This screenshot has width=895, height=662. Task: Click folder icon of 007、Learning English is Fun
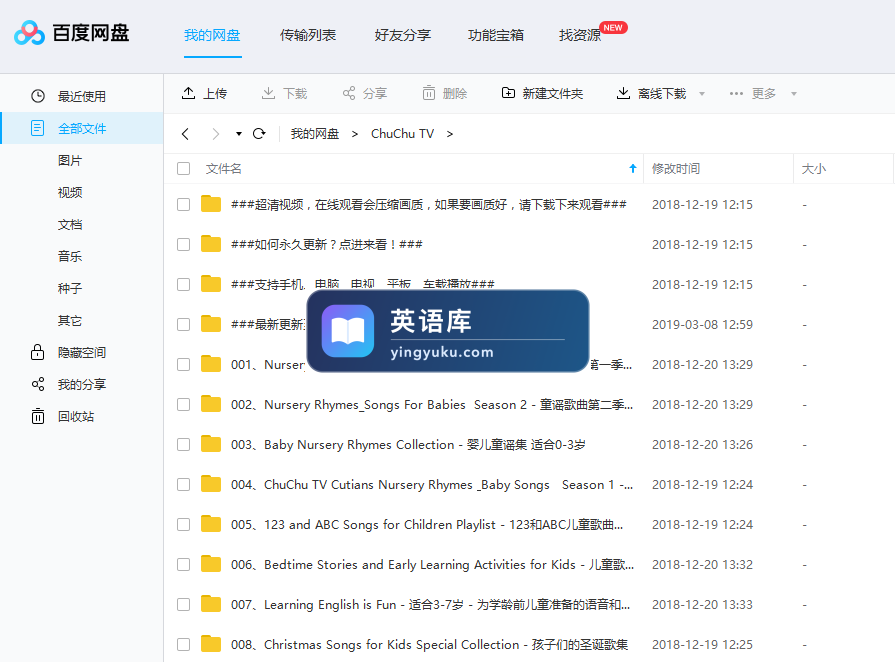(x=211, y=604)
